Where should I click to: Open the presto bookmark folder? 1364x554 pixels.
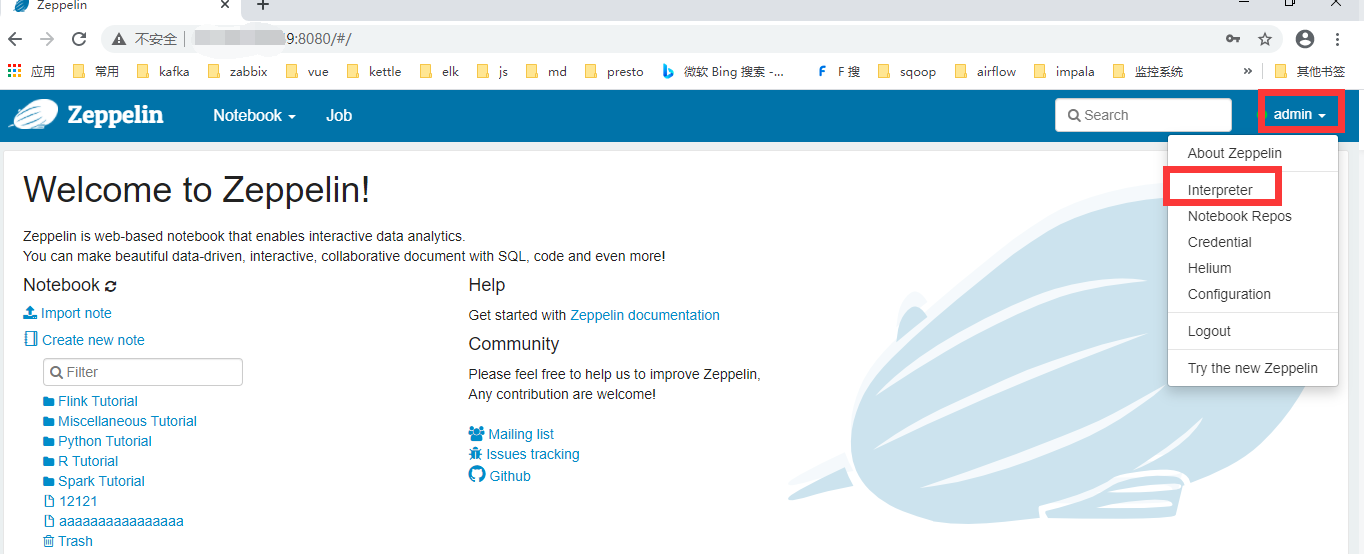[614, 71]
